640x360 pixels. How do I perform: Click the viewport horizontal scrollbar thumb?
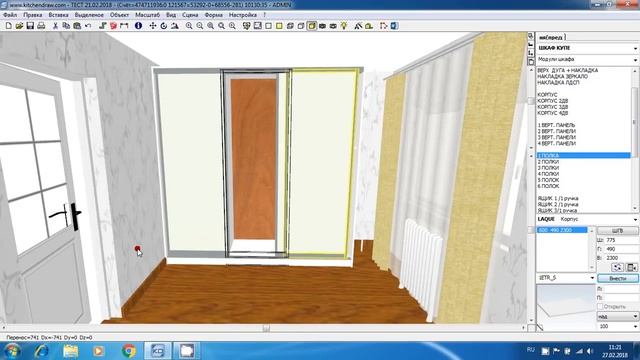[266, 328]
